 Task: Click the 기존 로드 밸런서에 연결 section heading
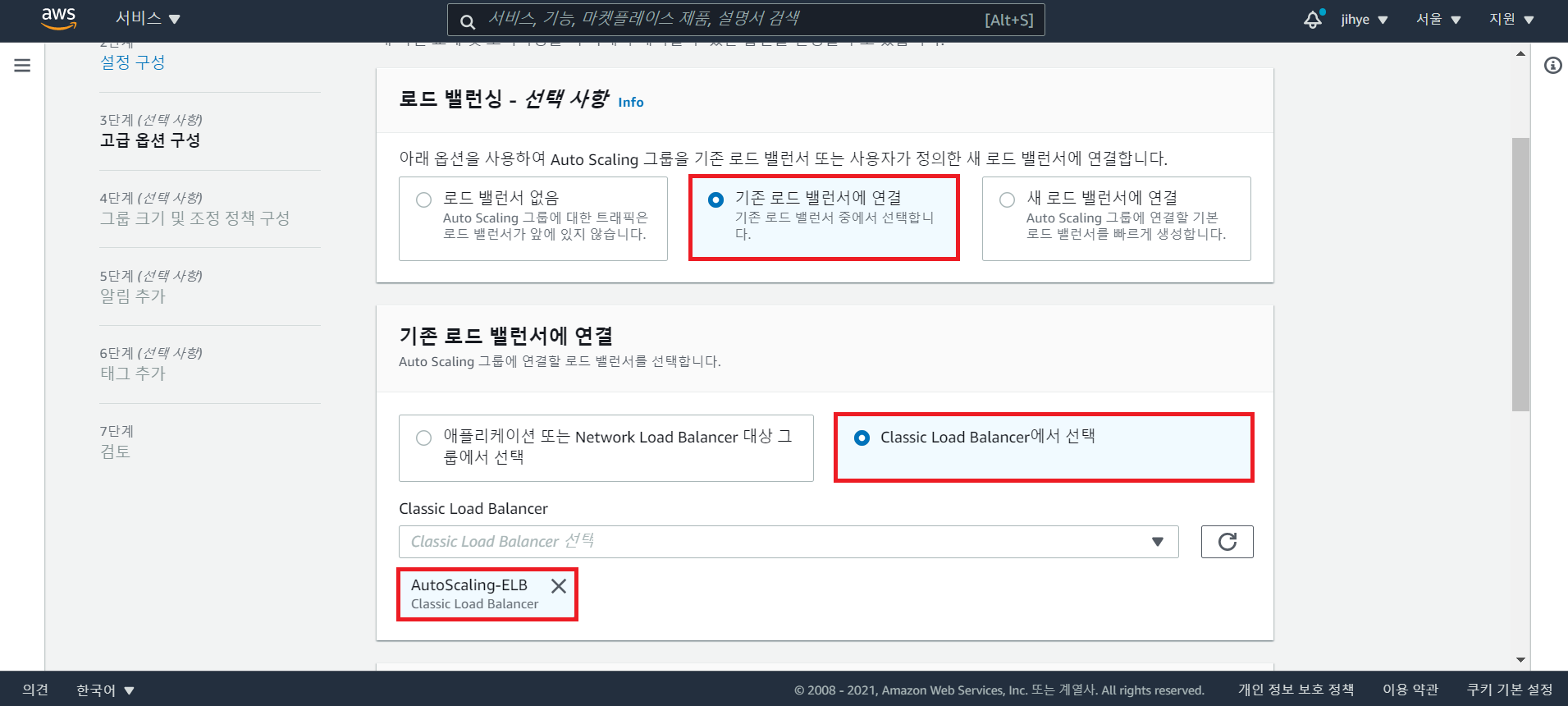(505, 336)
